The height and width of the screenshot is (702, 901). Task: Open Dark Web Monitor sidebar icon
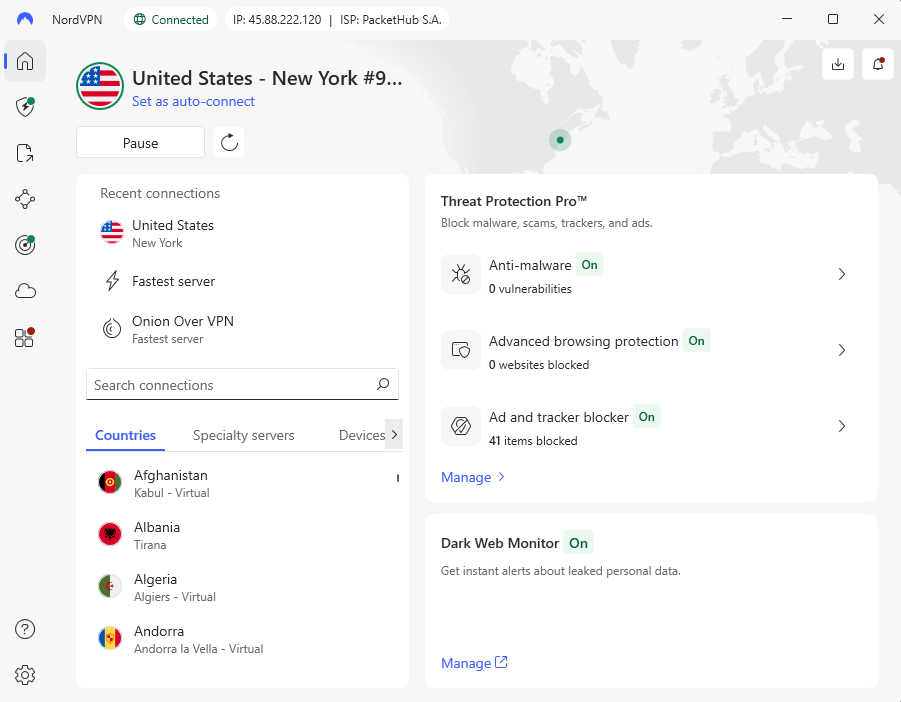click(x=24, y=245)
